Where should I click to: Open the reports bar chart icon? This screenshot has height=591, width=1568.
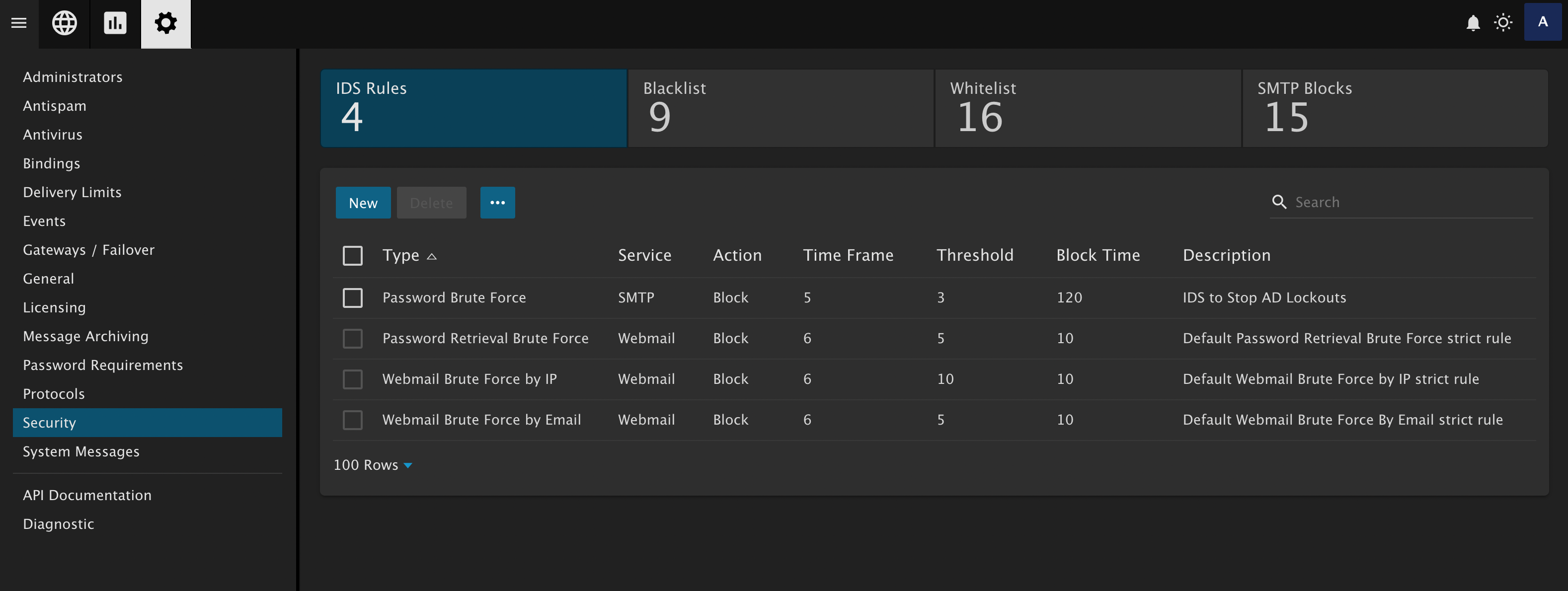(x=114, y=23)
